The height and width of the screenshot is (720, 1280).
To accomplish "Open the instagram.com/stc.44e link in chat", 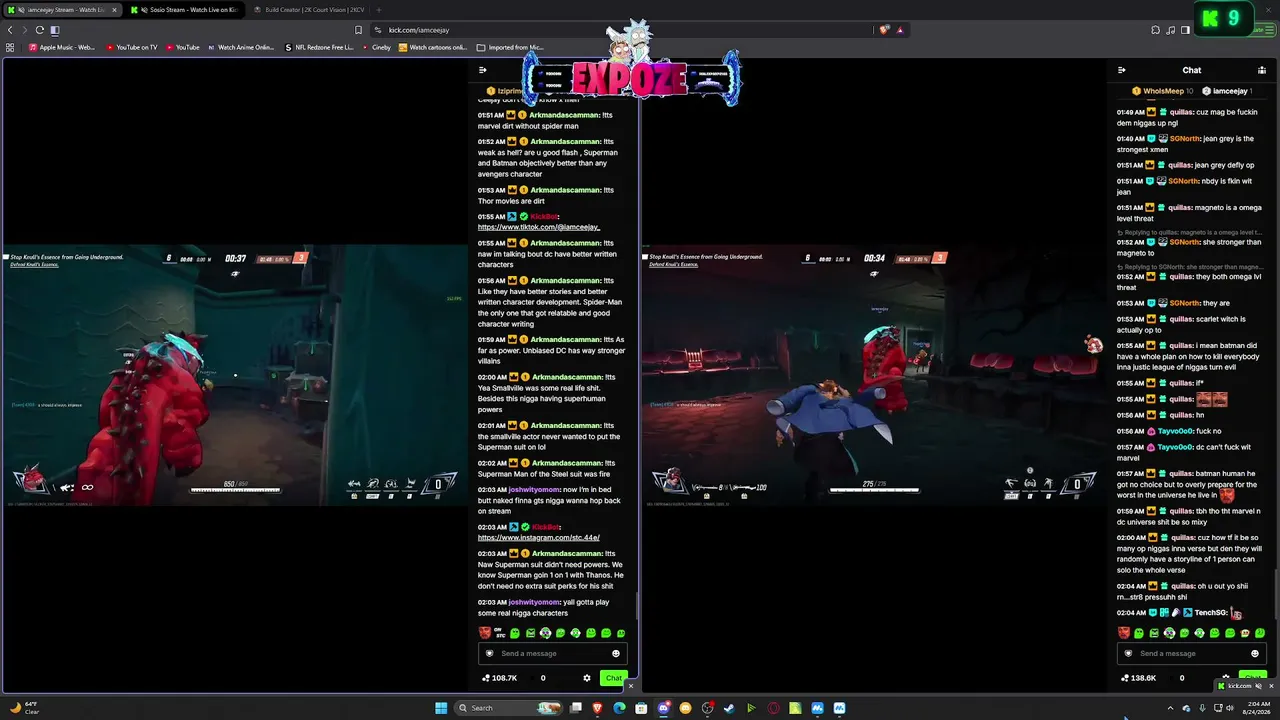I will coord(538,538).
